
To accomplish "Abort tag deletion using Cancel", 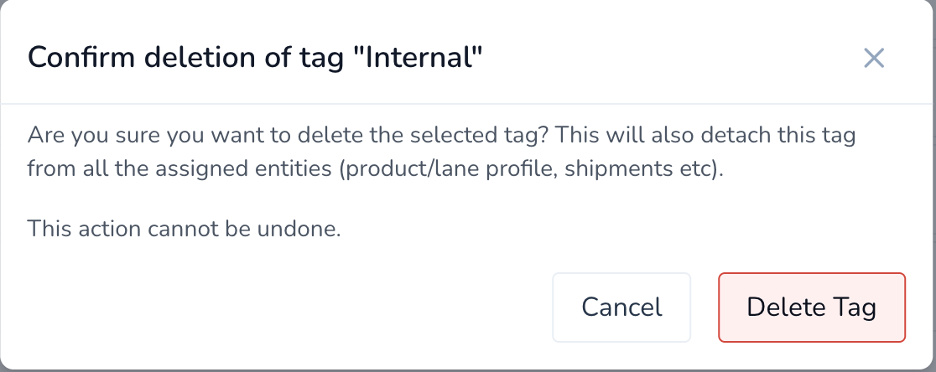I will pos(621,308).
